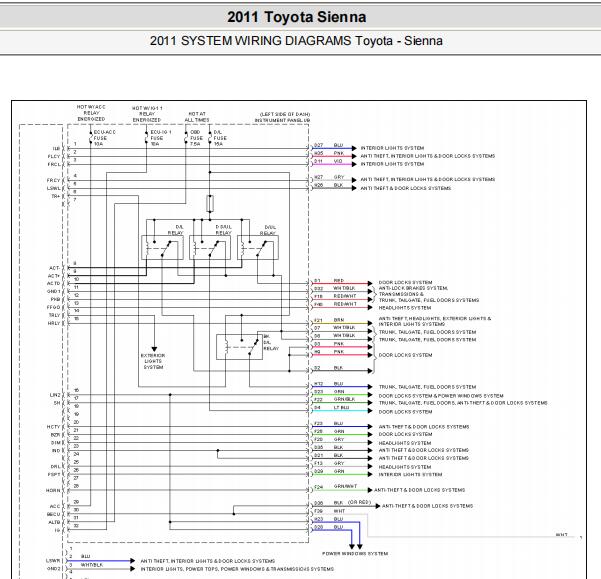601x579 pixels.
Task: Click the HORN terminal label on left
Action: [x=53, y=490]
